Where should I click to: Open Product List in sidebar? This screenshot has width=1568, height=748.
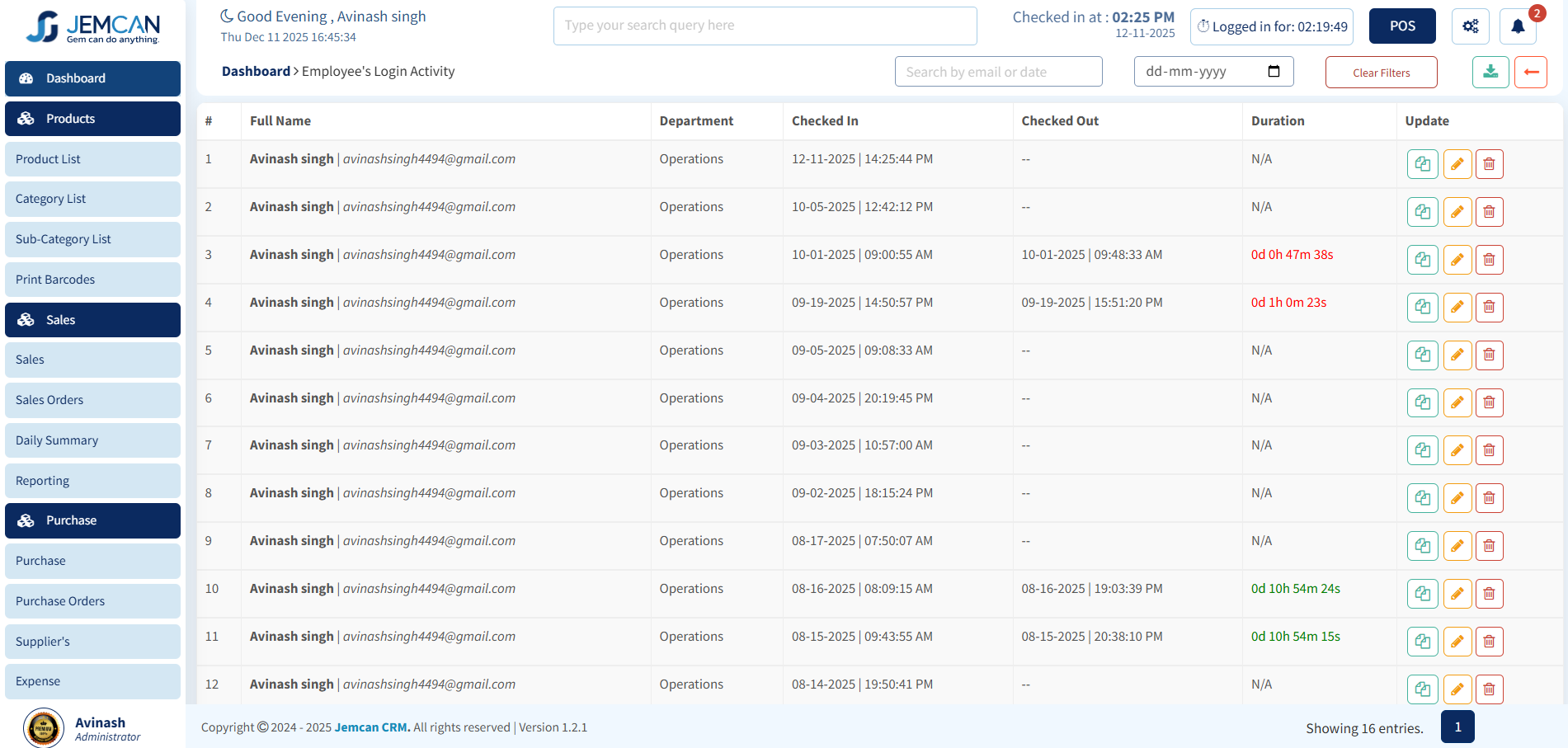coord(92,159)
